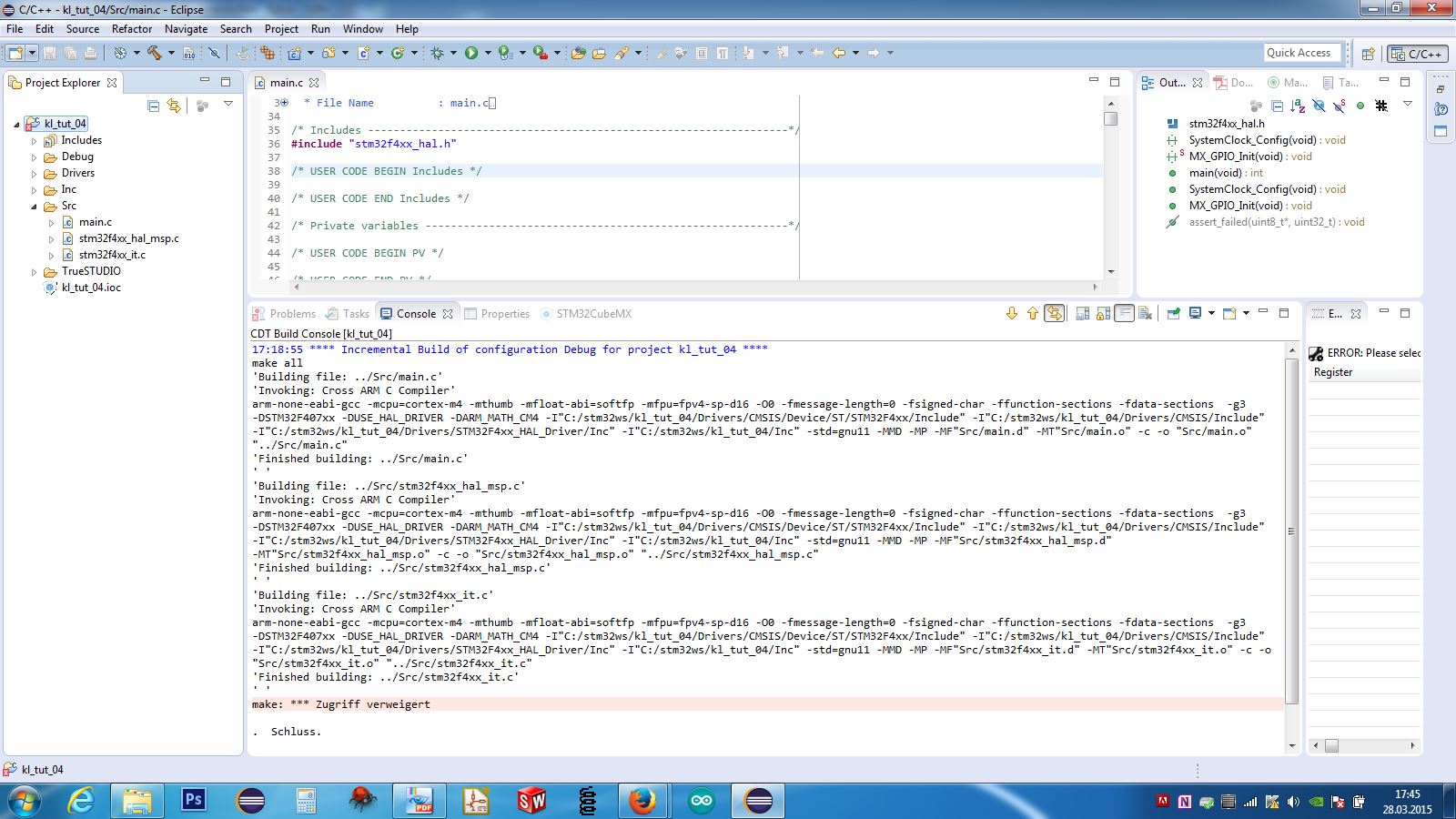Toggle Hide Static Members in Outline

1339,106
